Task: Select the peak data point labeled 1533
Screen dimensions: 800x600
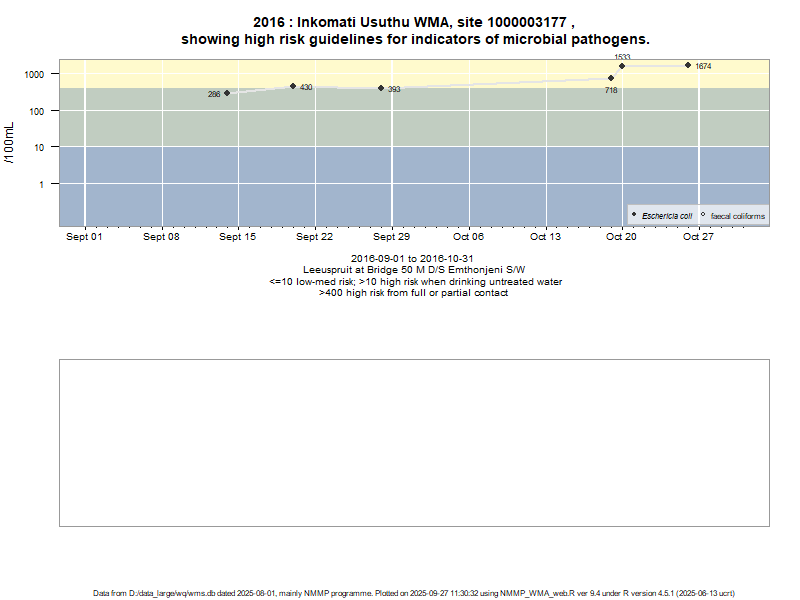Action: [622, 66]
